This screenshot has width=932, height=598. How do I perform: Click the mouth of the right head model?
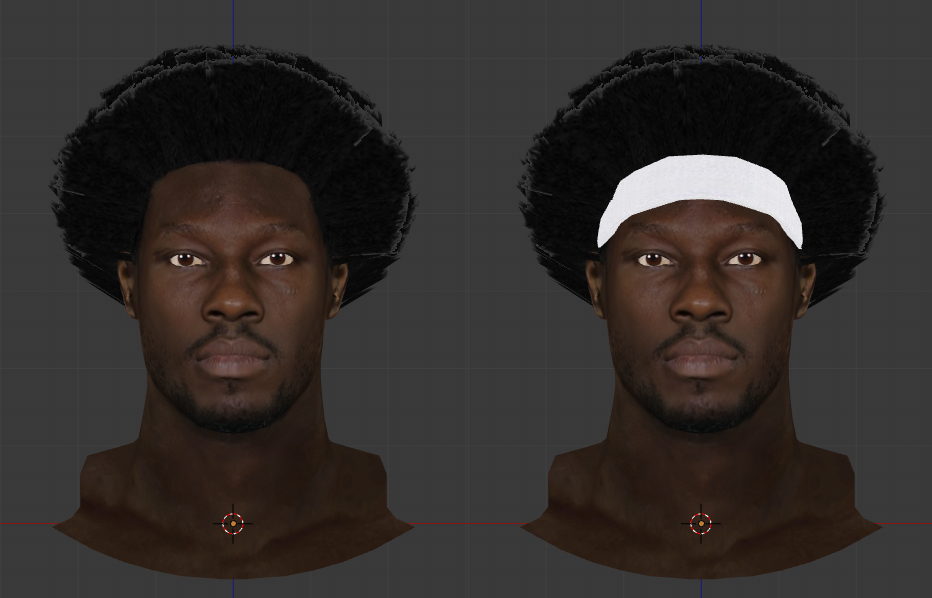701,357
